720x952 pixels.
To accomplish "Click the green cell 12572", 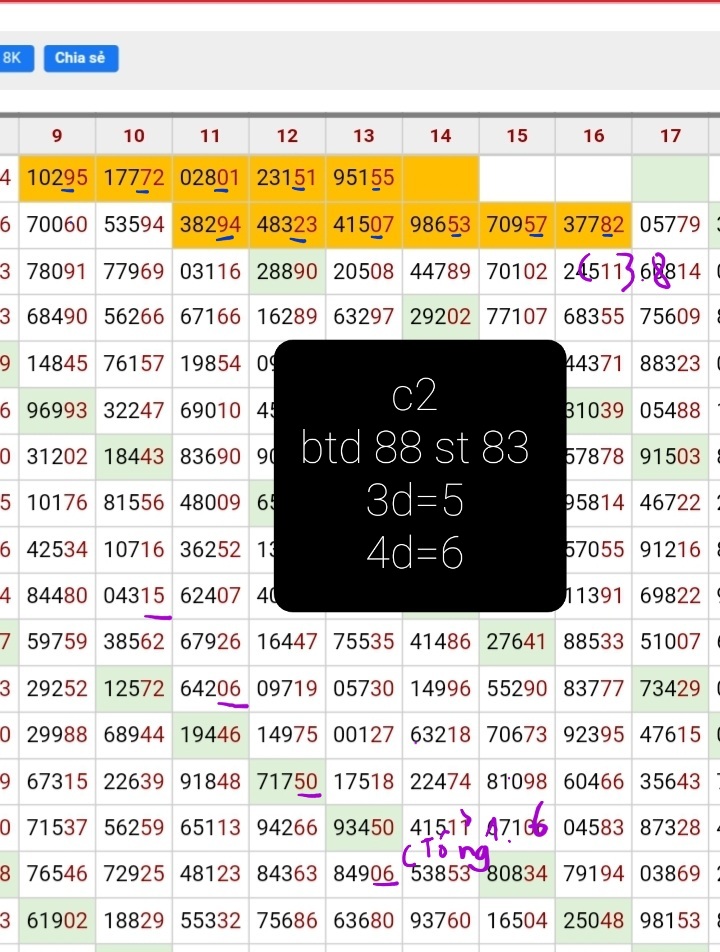I will pyautogui.click(x=134, y=689).
